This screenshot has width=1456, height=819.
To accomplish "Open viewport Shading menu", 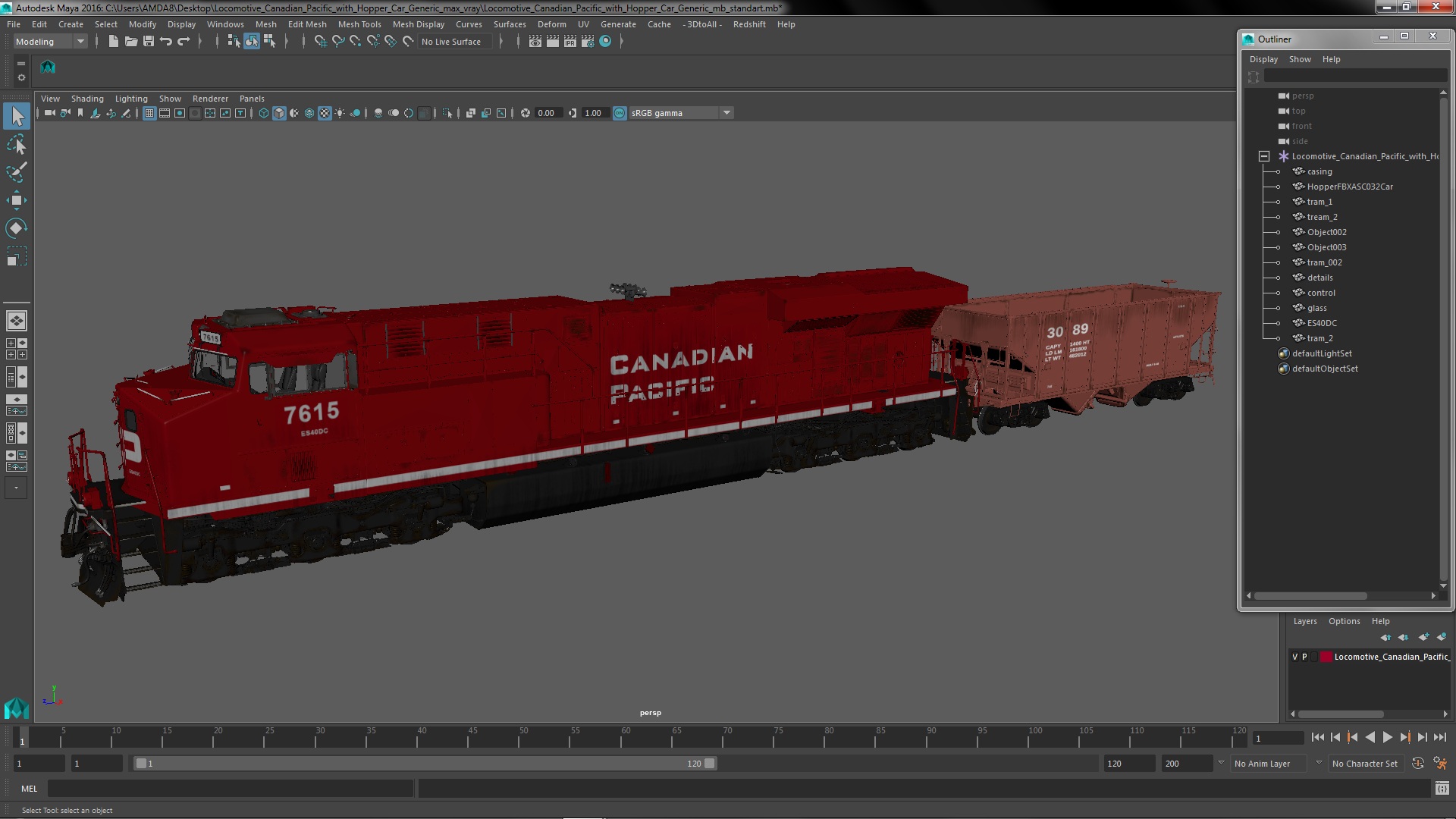I will coord(87,99).
